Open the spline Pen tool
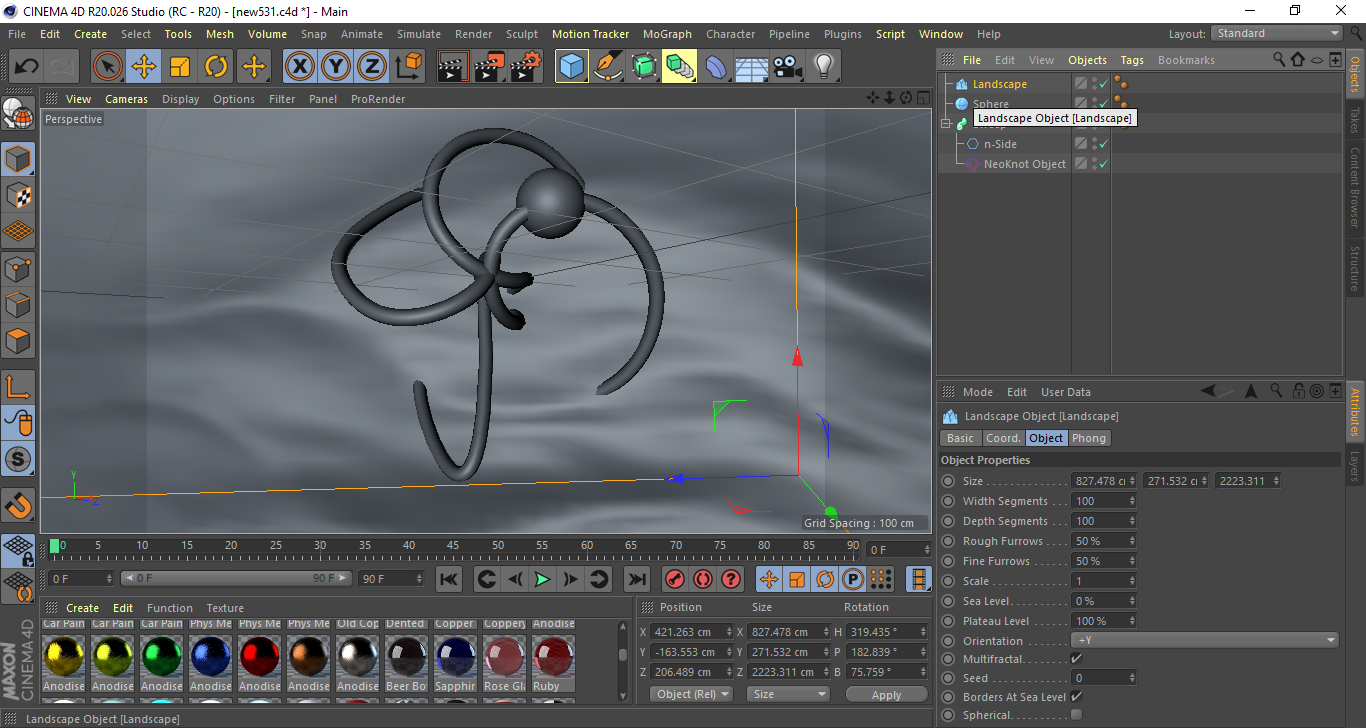The image size is (1366, 728). (608, 67)
